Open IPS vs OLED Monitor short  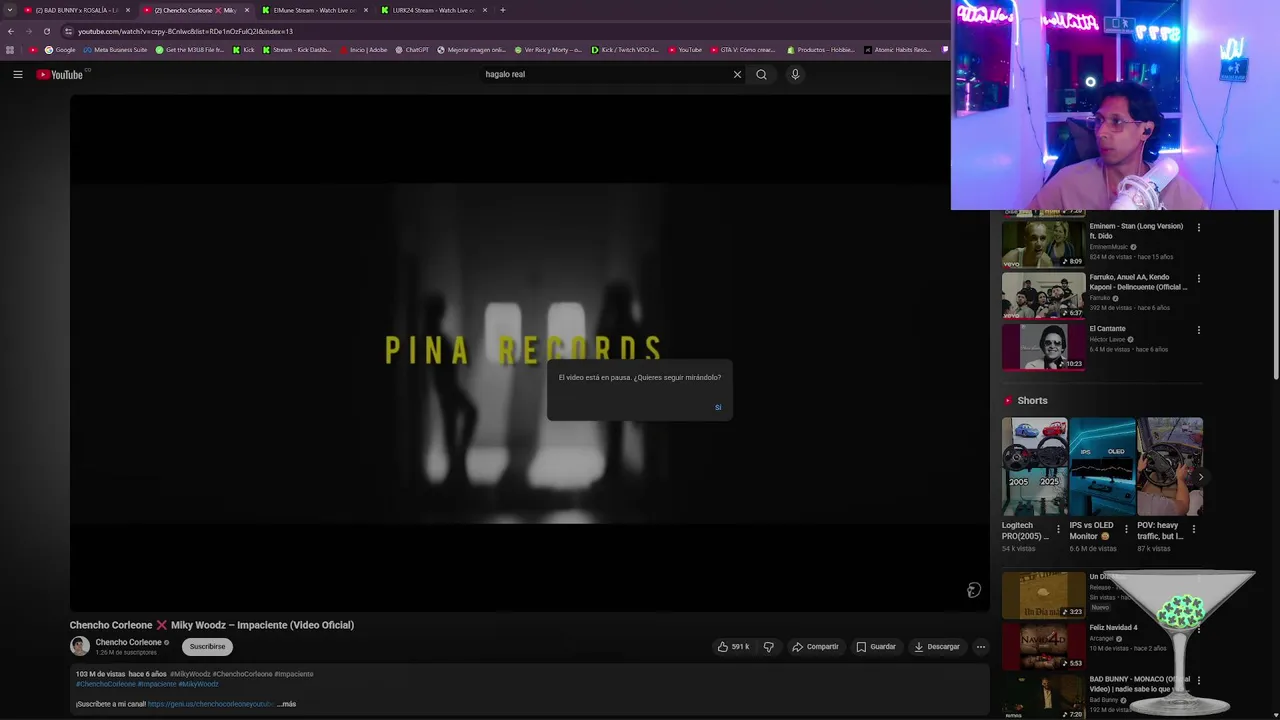[x=1102, y=466]
